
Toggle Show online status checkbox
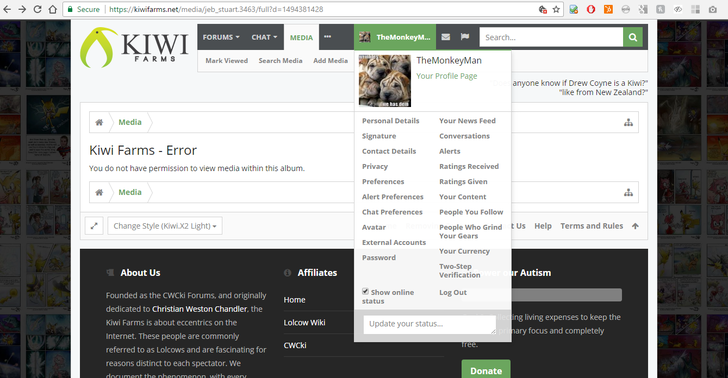click(365, 292)
